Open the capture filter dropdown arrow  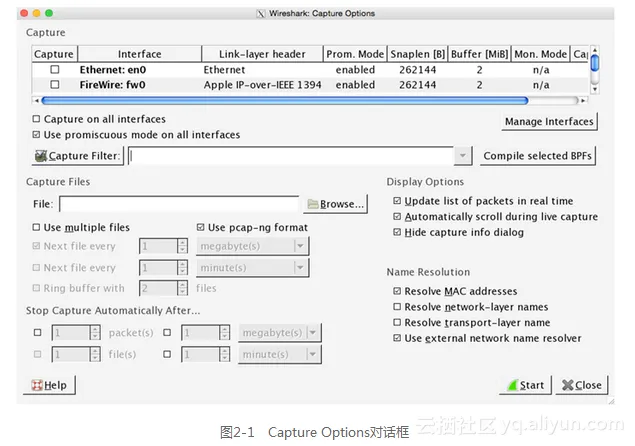click(462, 156)
